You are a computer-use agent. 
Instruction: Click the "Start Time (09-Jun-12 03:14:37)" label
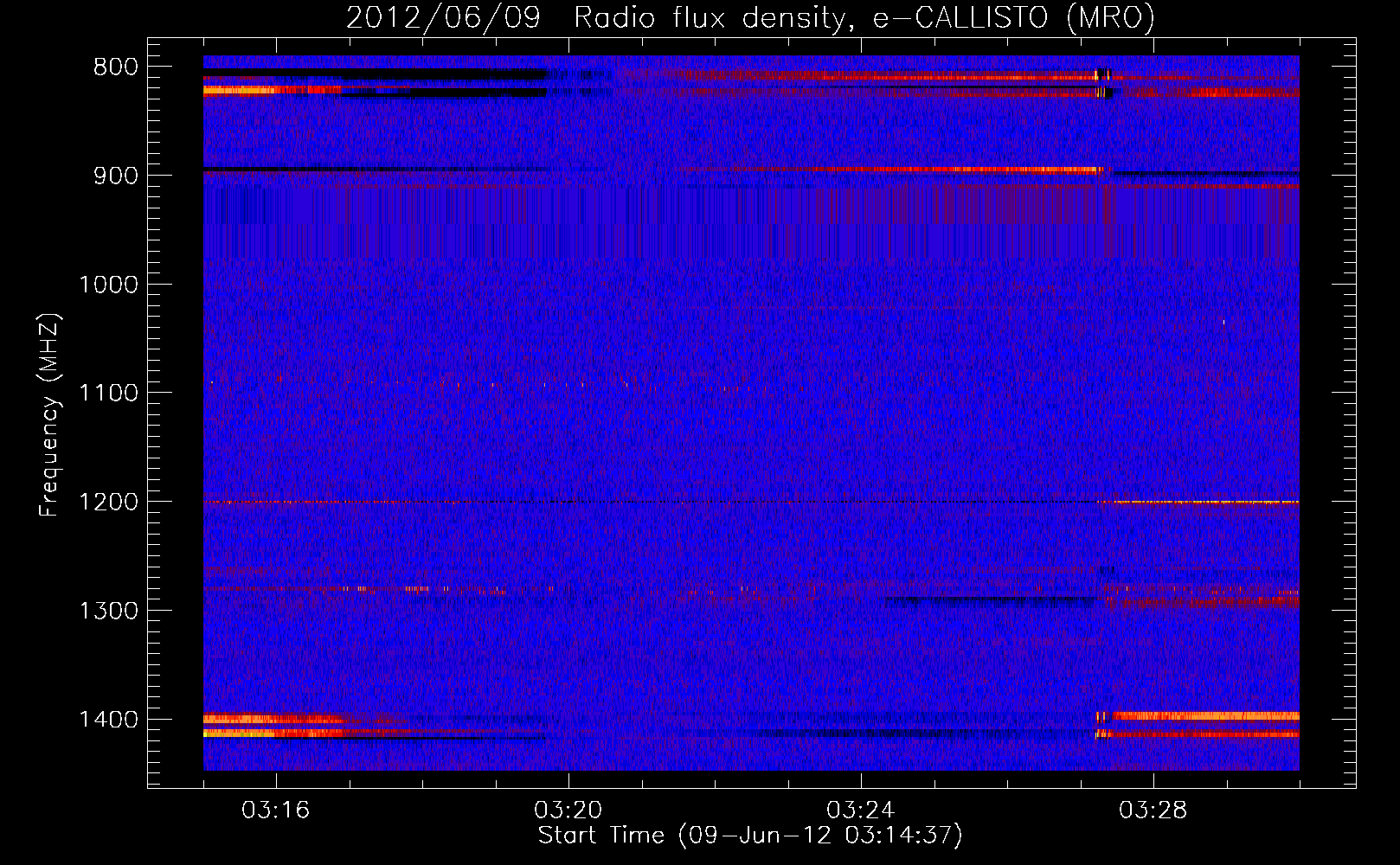750,836
